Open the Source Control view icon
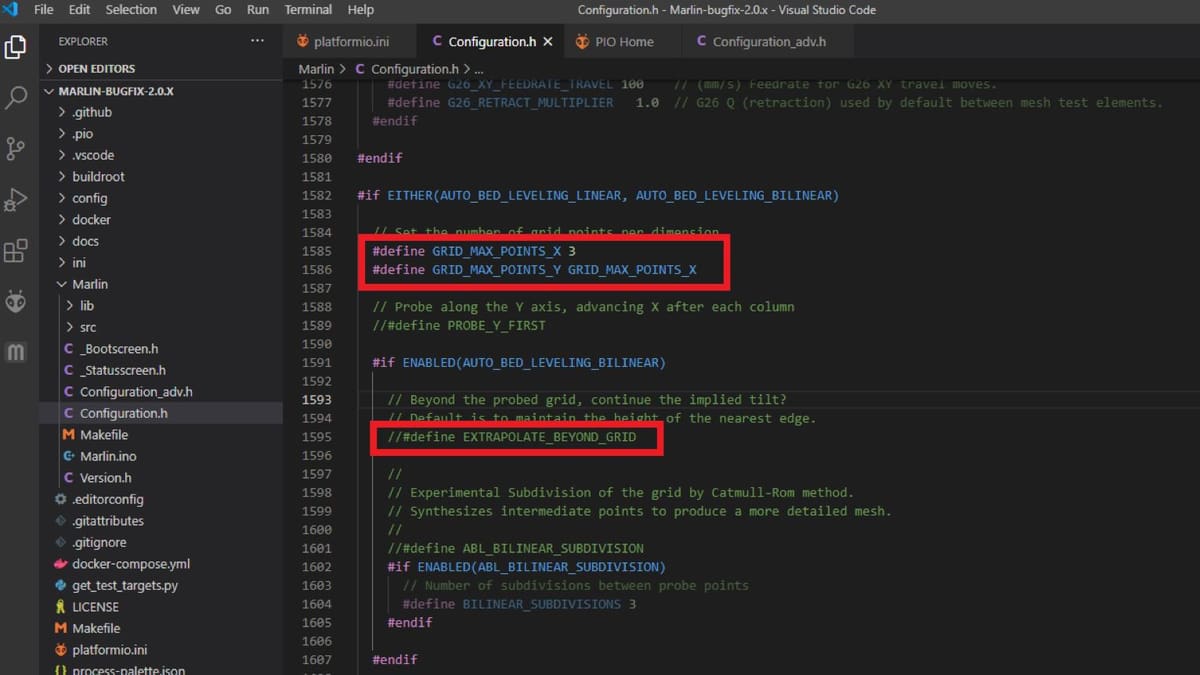Image resolution: width=1200 pixels, height=675 pixels. pyautogui.click(x=16, y=149)
